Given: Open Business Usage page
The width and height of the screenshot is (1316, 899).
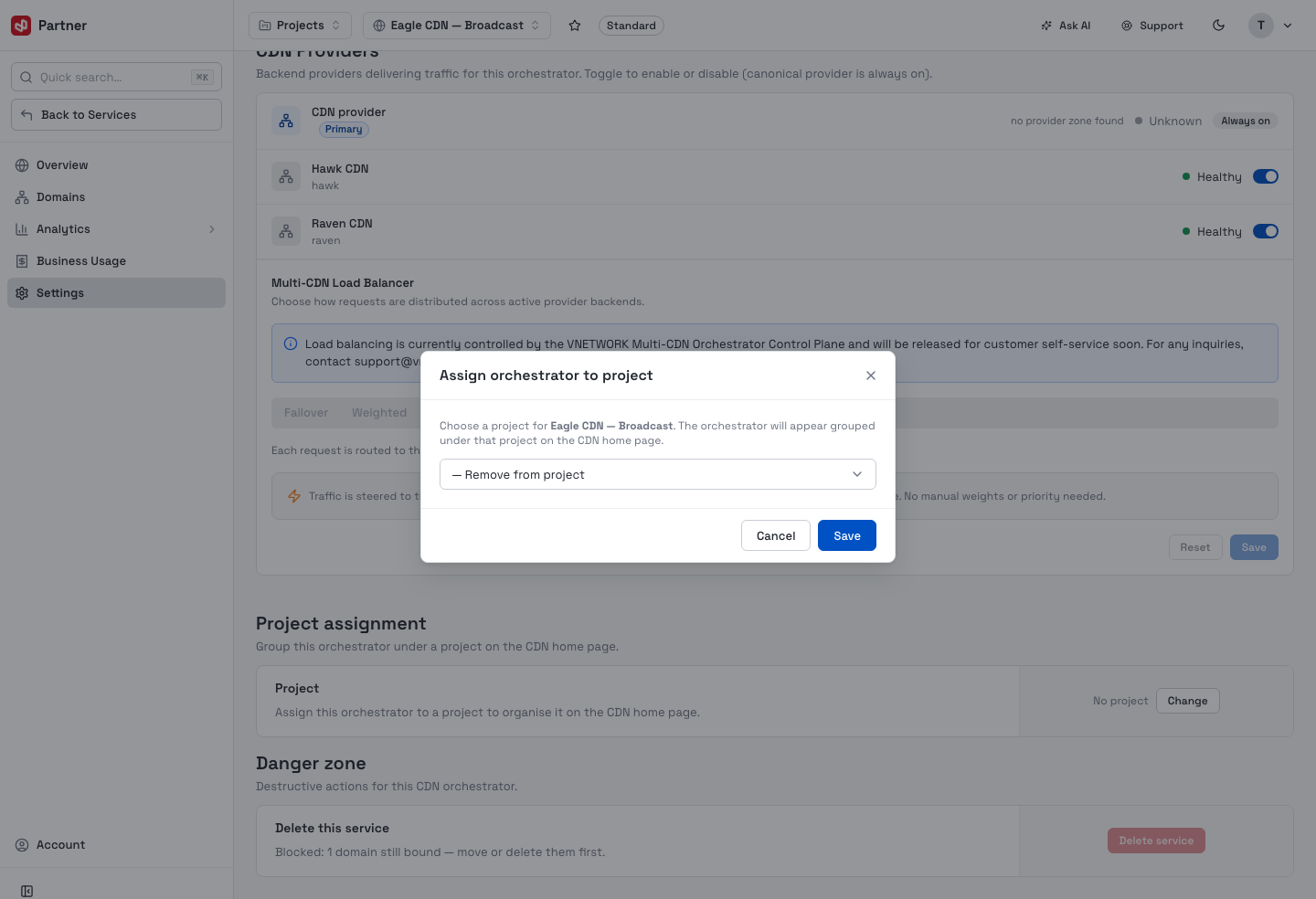Looking at the screenshot, I should [116, 261].
